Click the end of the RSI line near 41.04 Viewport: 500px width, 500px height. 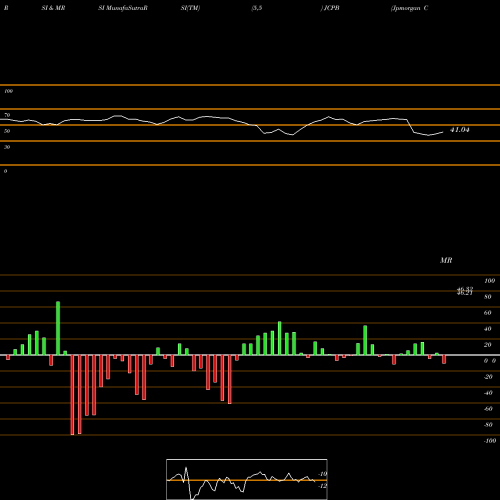[x=443, y=132]
